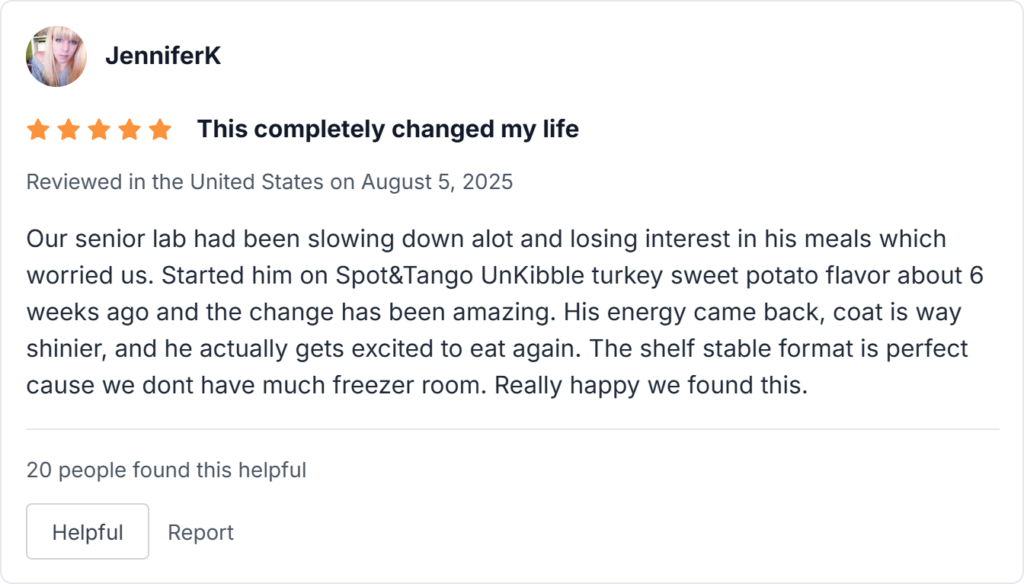Click the star nearest the review title
Image resolution: width=1024 pixels, height=584 pixels.
click(160, 129)
